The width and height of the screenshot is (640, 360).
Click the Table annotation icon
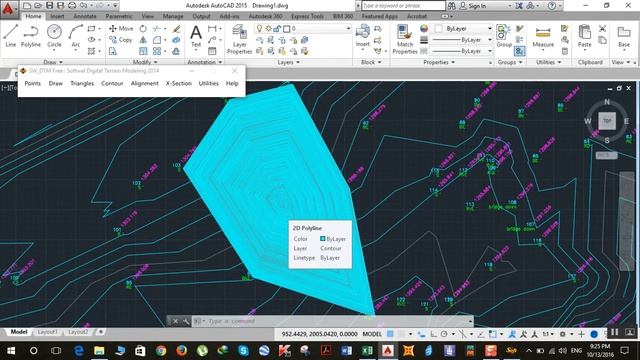pos(212,51)
